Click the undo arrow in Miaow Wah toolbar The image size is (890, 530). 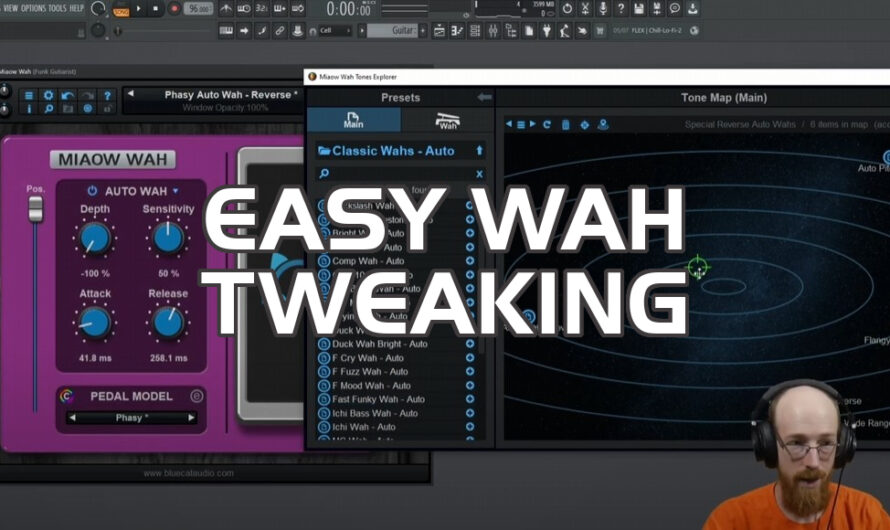pyautogui.click(x=68, y=95)
